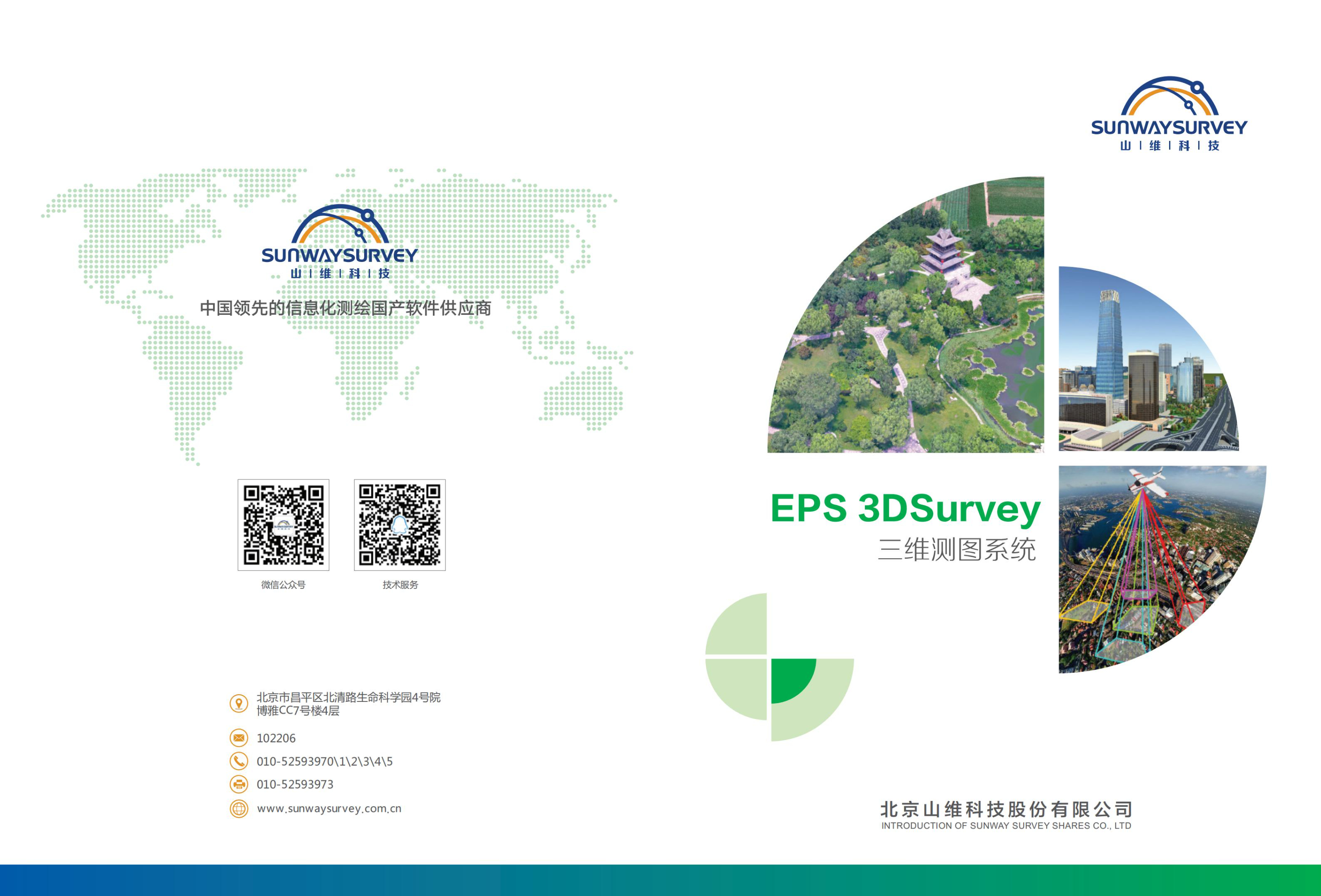Click the 三维测图系统 subtitle
The width and height of the screenshot is (1321, 896).
[x=957, y=550]
